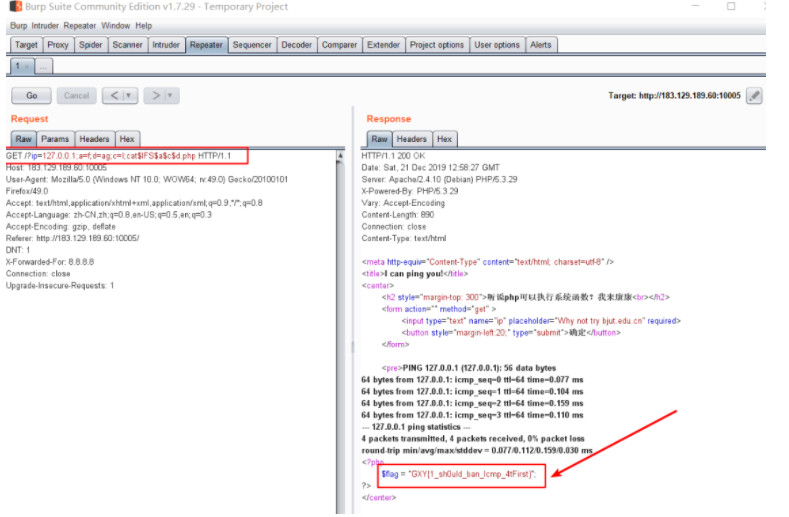Open the Help menu

pyautogui.click(x=143, y=26)
